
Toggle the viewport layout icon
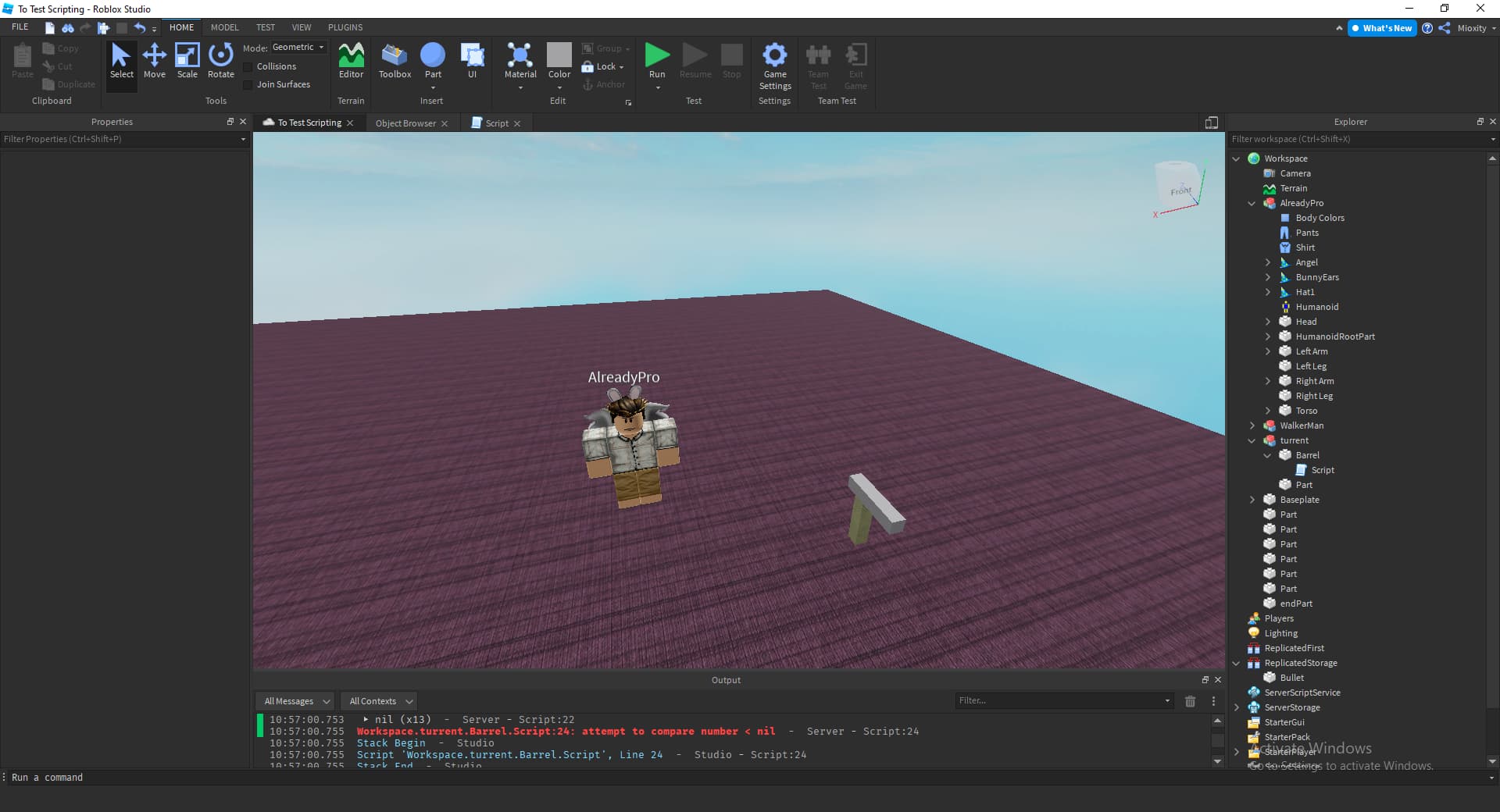point(1212,123)
